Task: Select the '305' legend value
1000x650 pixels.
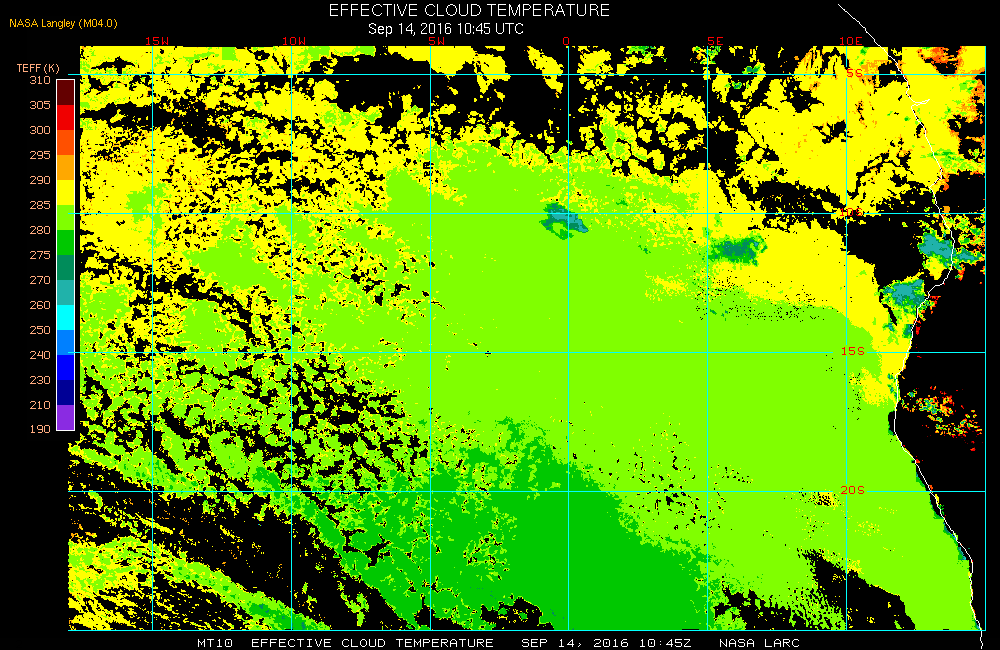Action: click(40, 105)
